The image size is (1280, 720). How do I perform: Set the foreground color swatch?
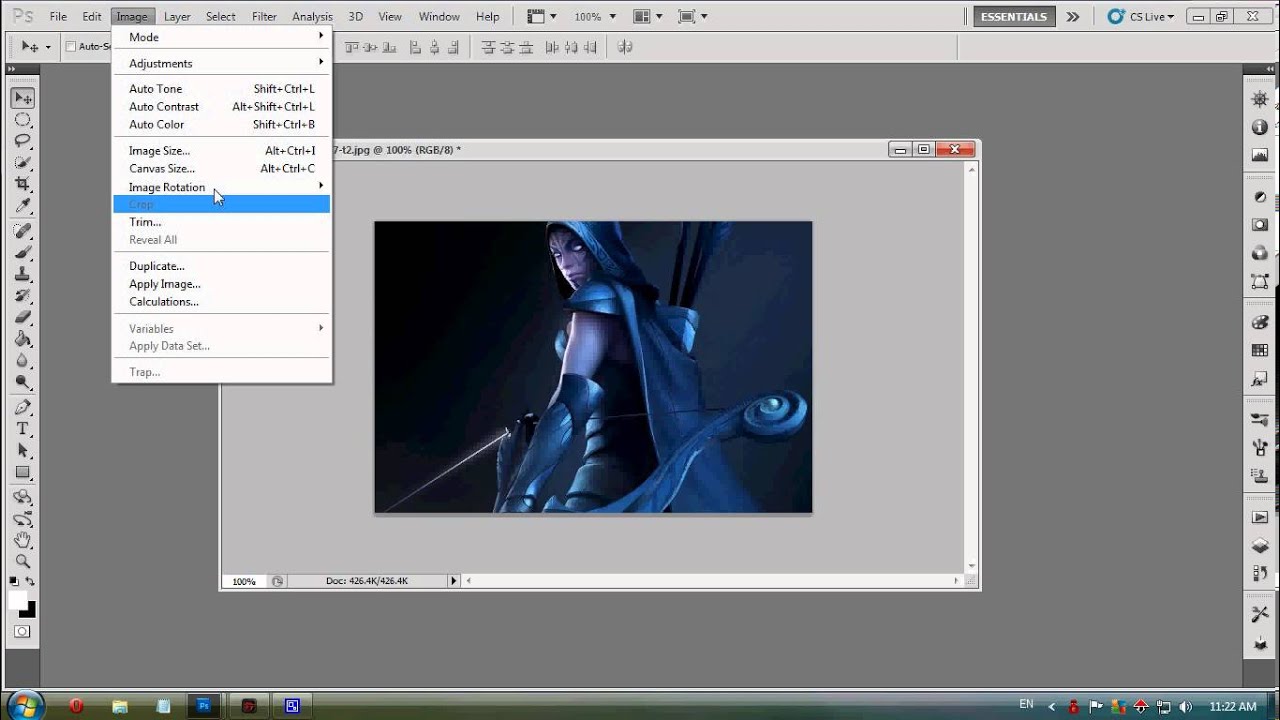pyautogui.click(x=18, y=600)
